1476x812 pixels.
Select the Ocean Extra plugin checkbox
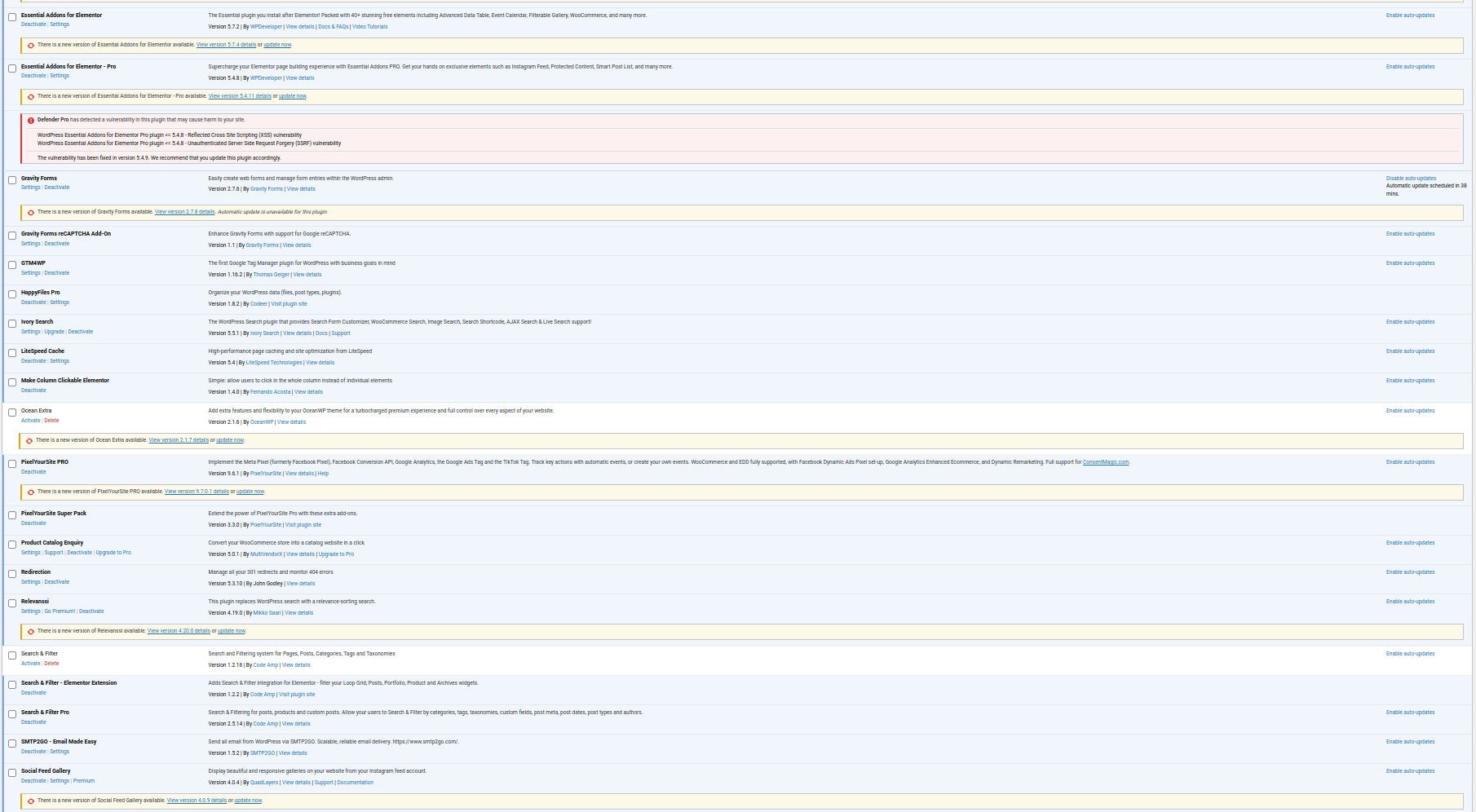point(12,413)
